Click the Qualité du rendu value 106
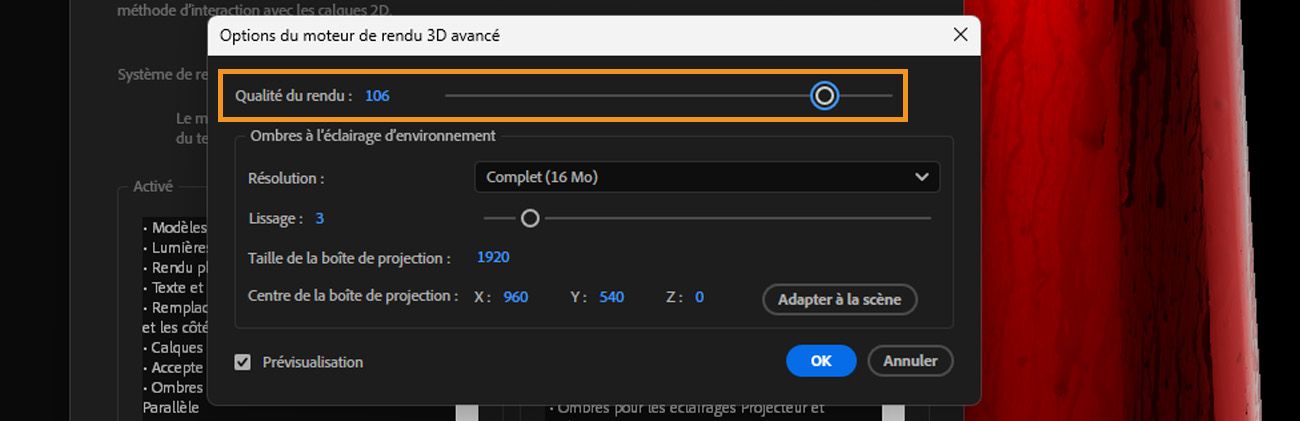The image size is (1300, 421). 377,96
